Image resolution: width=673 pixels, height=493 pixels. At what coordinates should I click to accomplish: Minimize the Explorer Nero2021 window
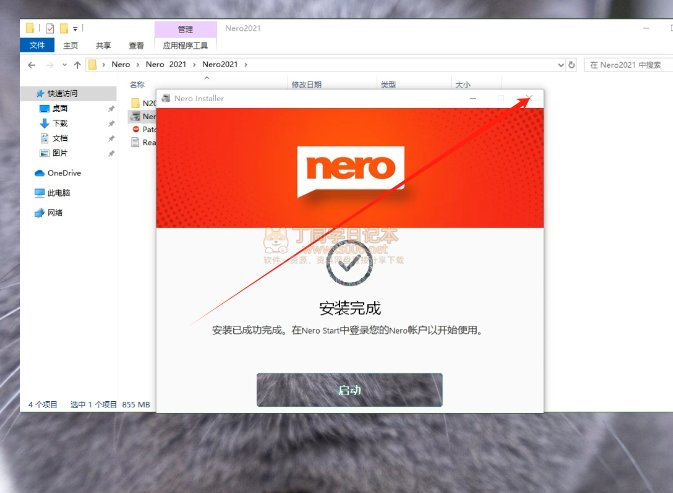coord(646,28)
